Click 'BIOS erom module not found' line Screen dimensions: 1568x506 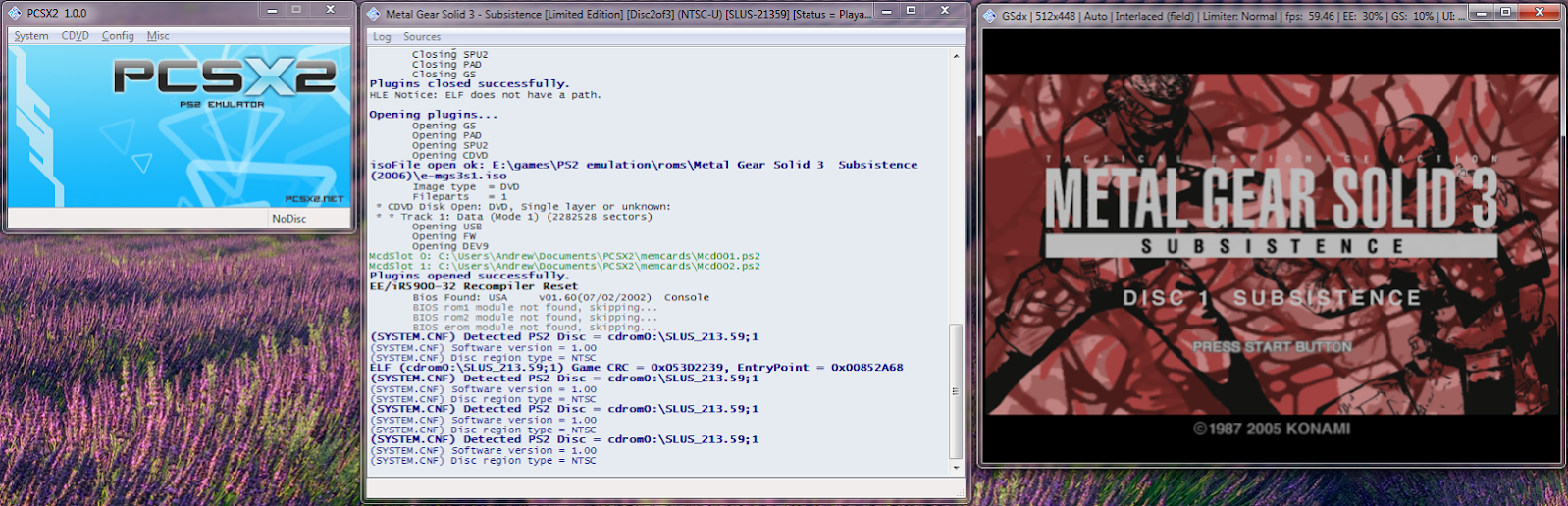536,328
